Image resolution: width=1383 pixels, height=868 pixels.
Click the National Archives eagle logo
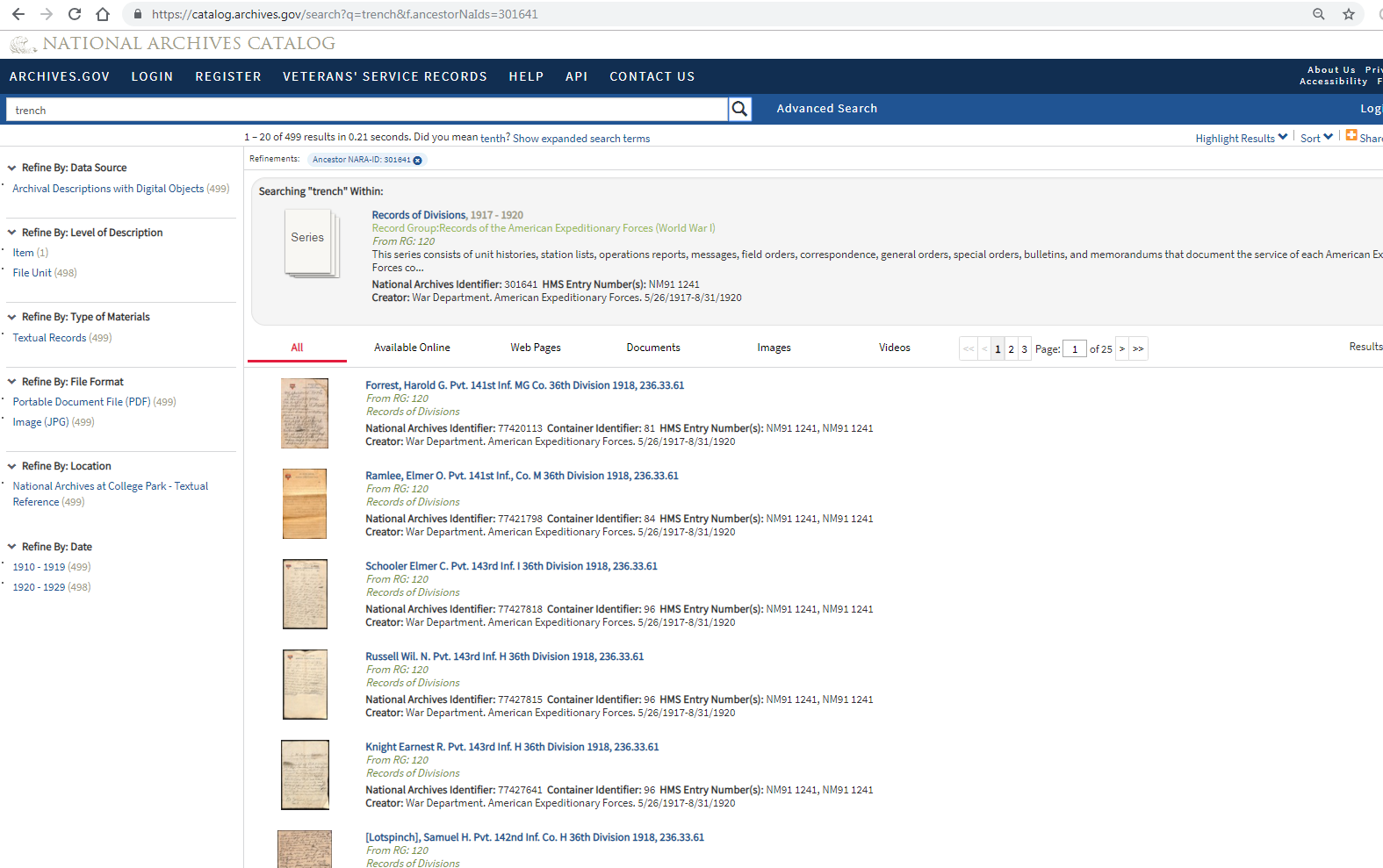point(23,44)
